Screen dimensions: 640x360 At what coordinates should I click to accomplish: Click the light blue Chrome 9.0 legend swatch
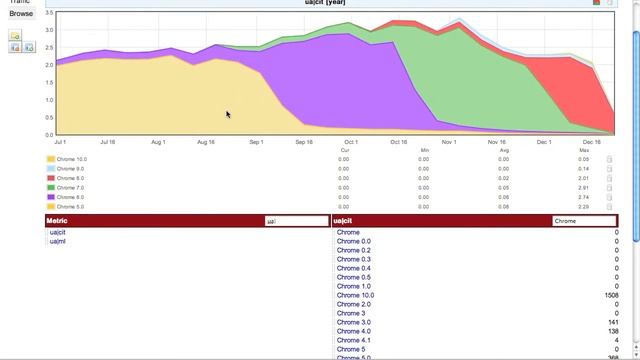[x=51, y=169]
